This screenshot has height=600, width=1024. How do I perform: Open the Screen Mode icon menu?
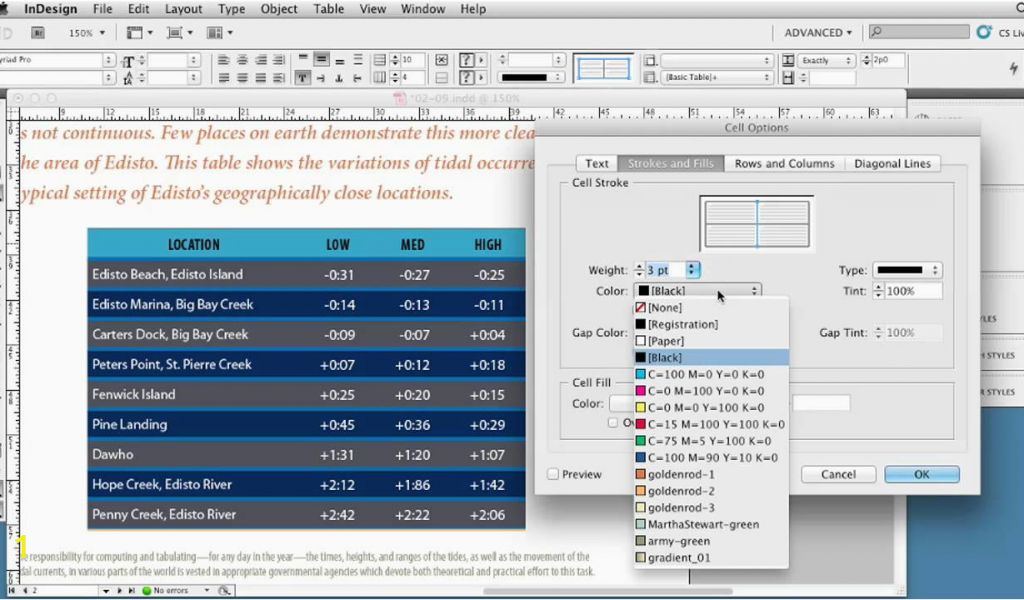click(x=180, y=33)
